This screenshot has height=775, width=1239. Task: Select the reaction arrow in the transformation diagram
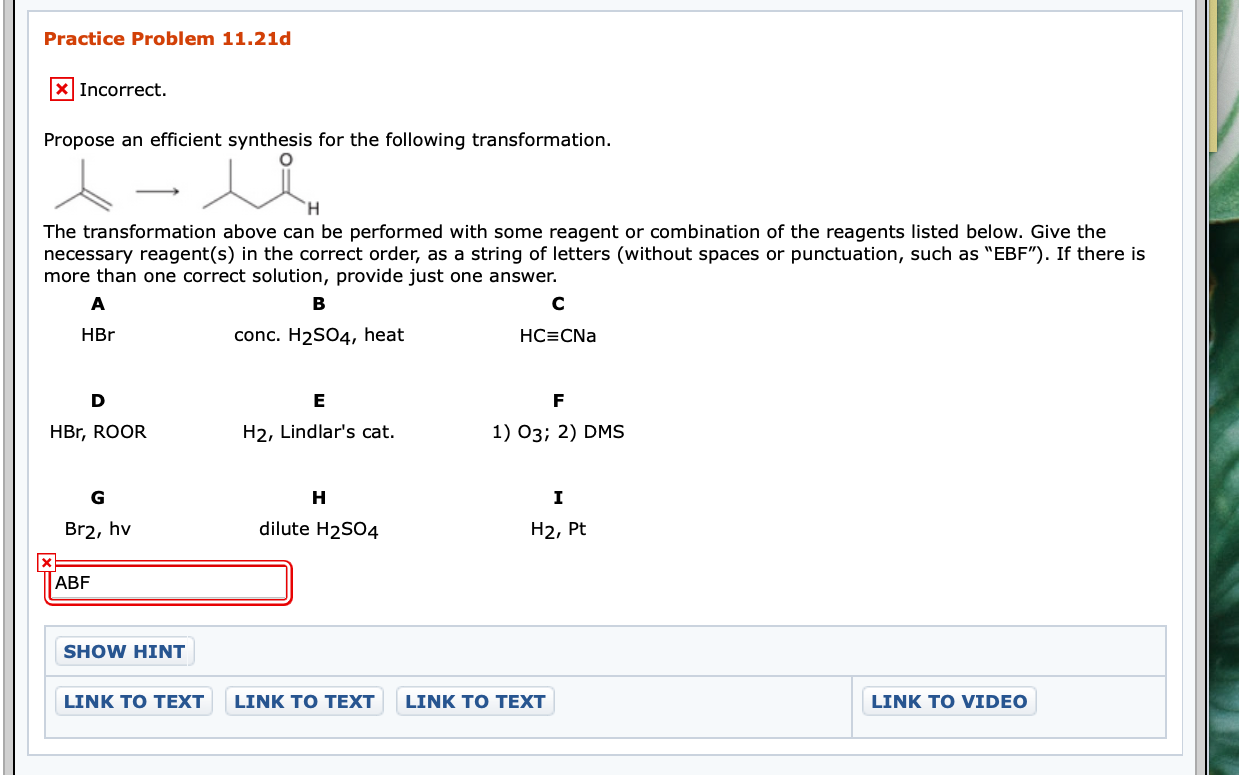coord(160,190)
